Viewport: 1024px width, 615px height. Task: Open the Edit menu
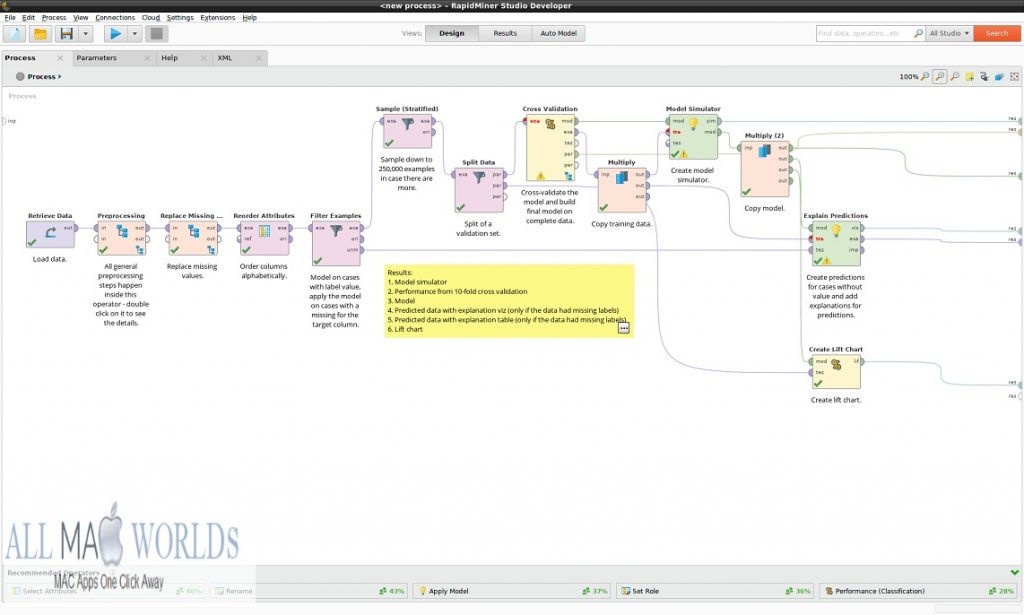[29, 18]
